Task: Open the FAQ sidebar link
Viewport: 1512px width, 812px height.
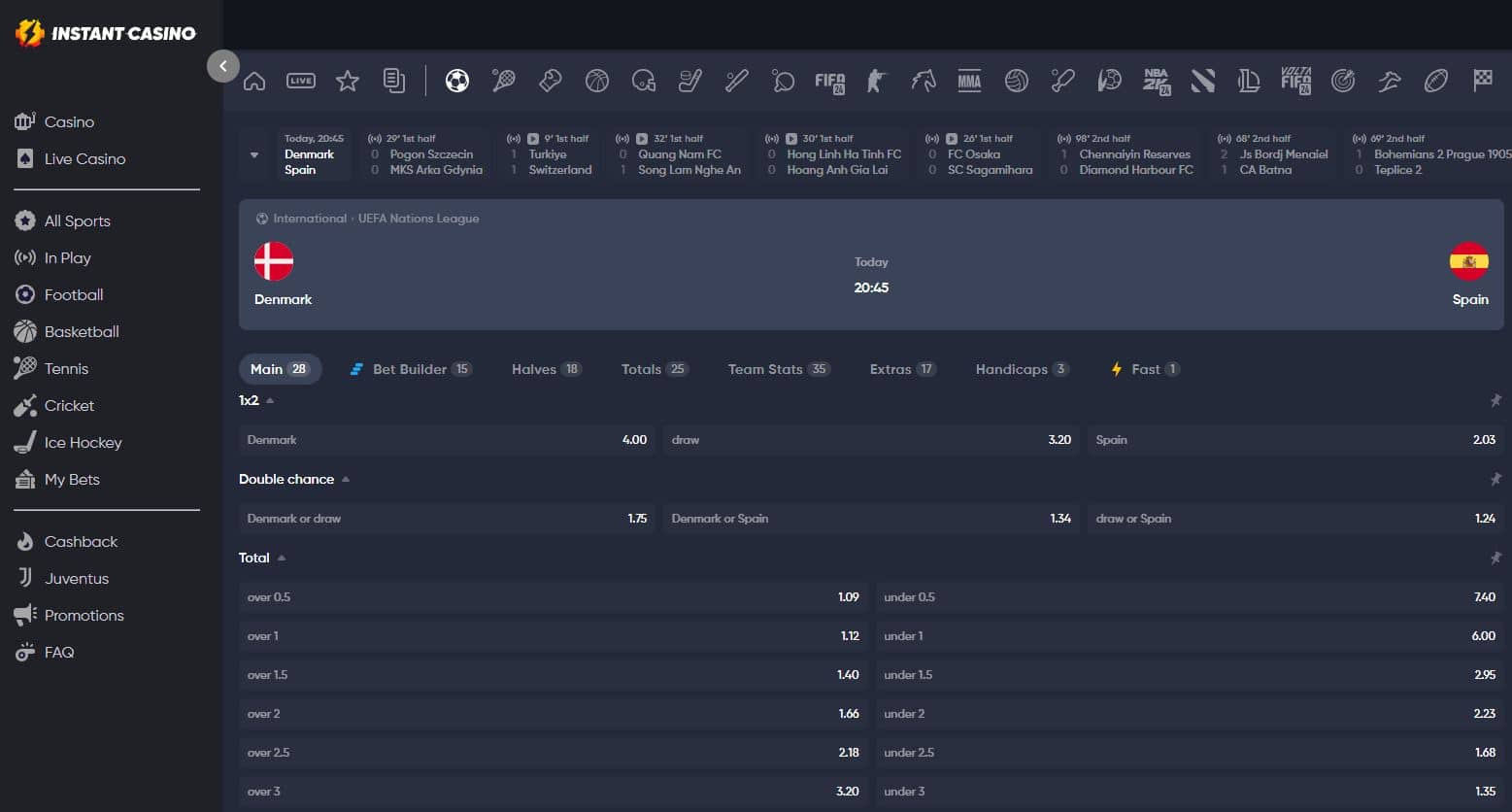Action: (x=45, y=652)
